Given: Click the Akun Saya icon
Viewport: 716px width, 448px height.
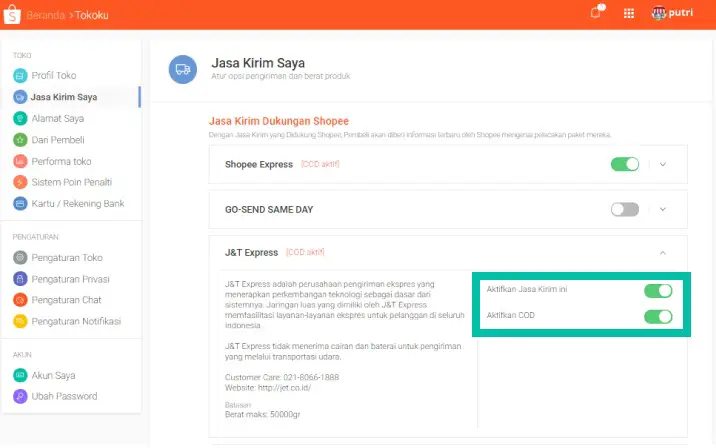Looking at the screenshot, I should (x=20, y=375).
